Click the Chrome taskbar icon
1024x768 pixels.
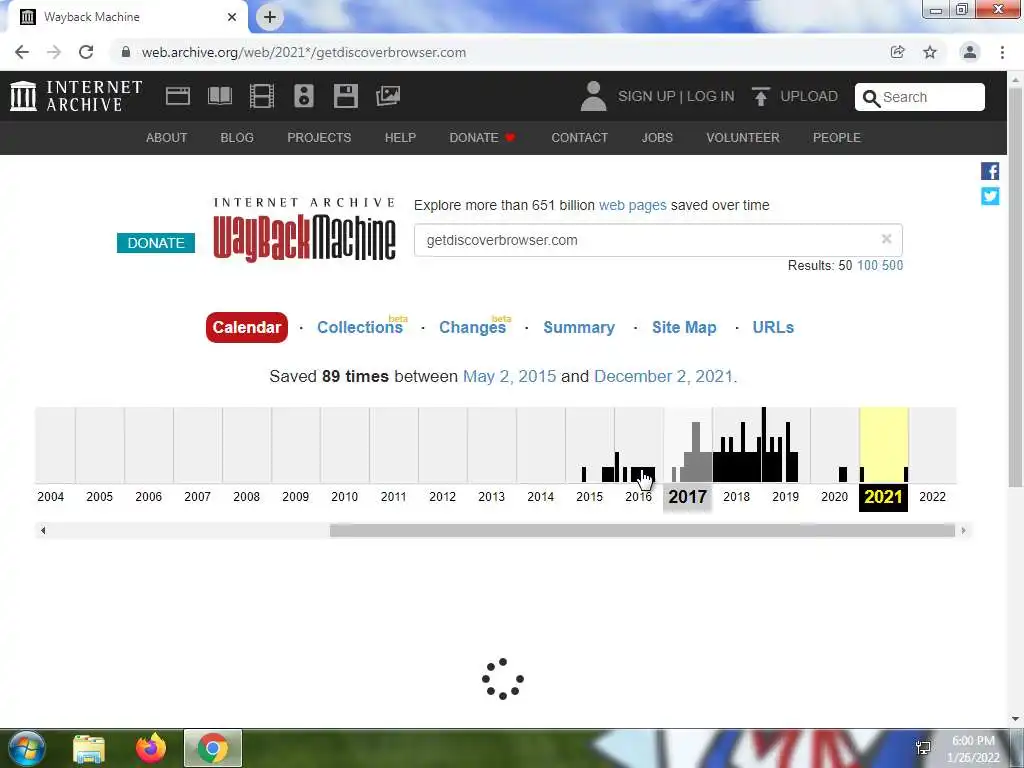(x=213, y=748)
